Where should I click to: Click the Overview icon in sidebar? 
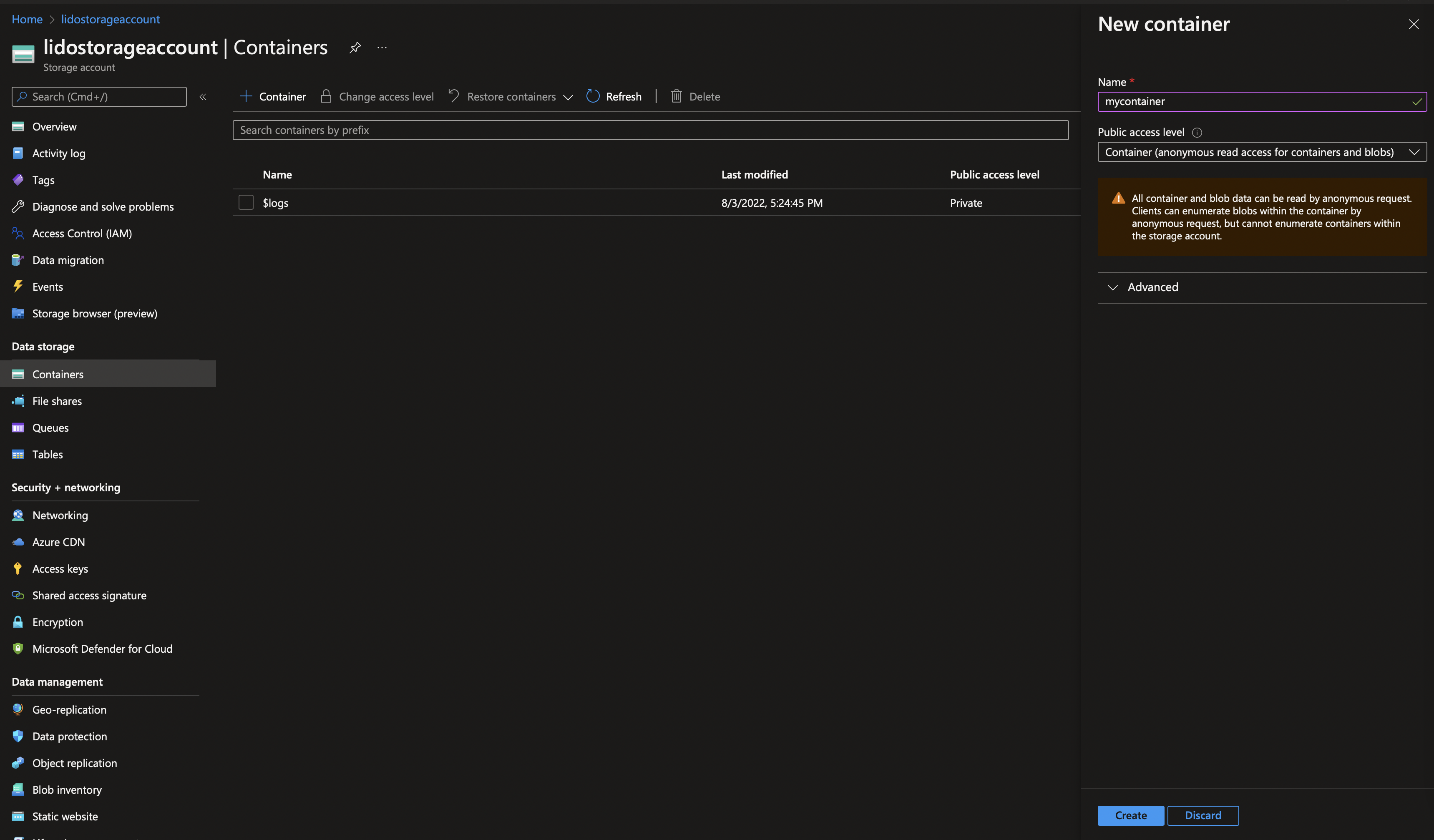click(x=18, y=126)
